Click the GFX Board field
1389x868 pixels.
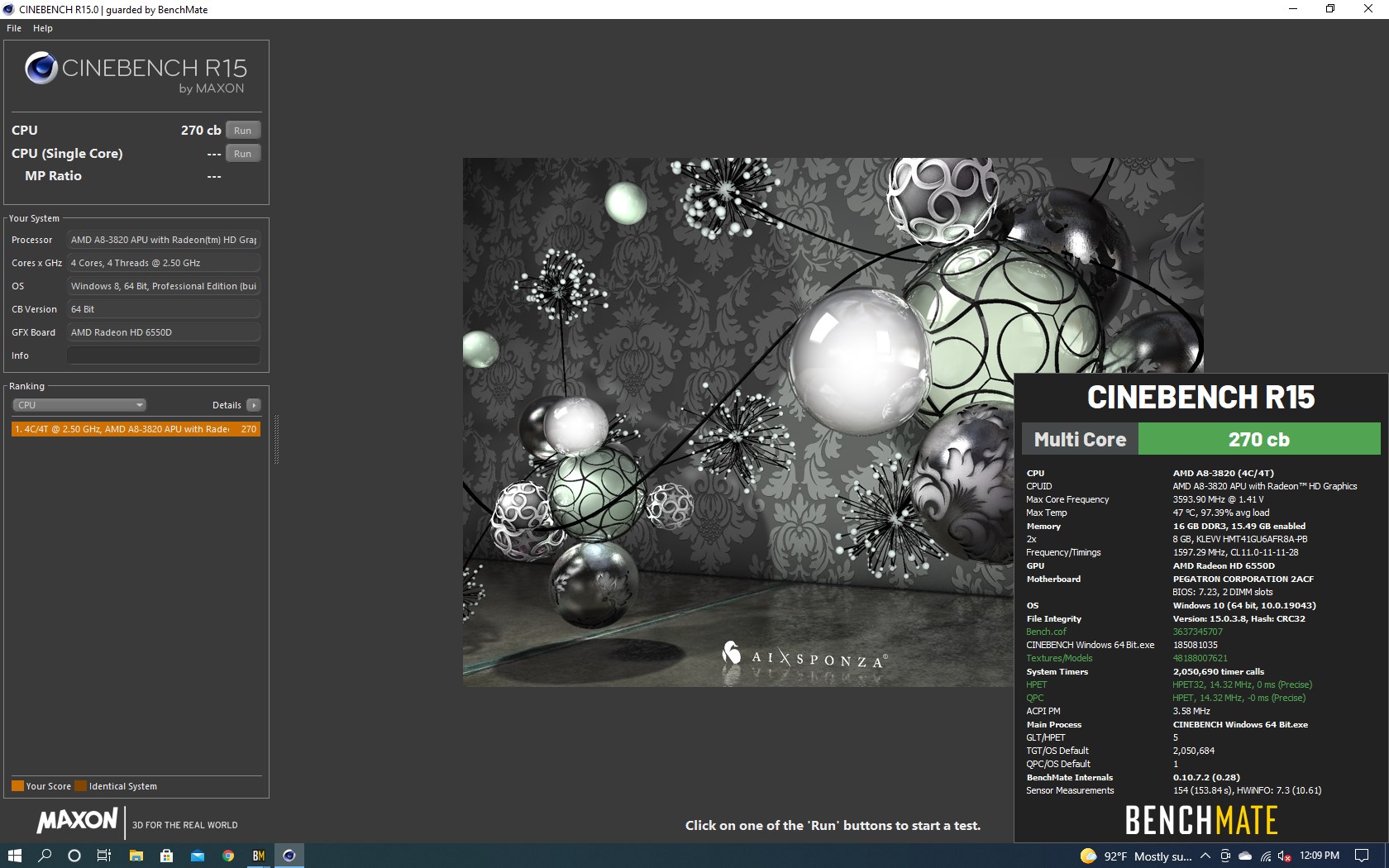[x=164, y=332]
